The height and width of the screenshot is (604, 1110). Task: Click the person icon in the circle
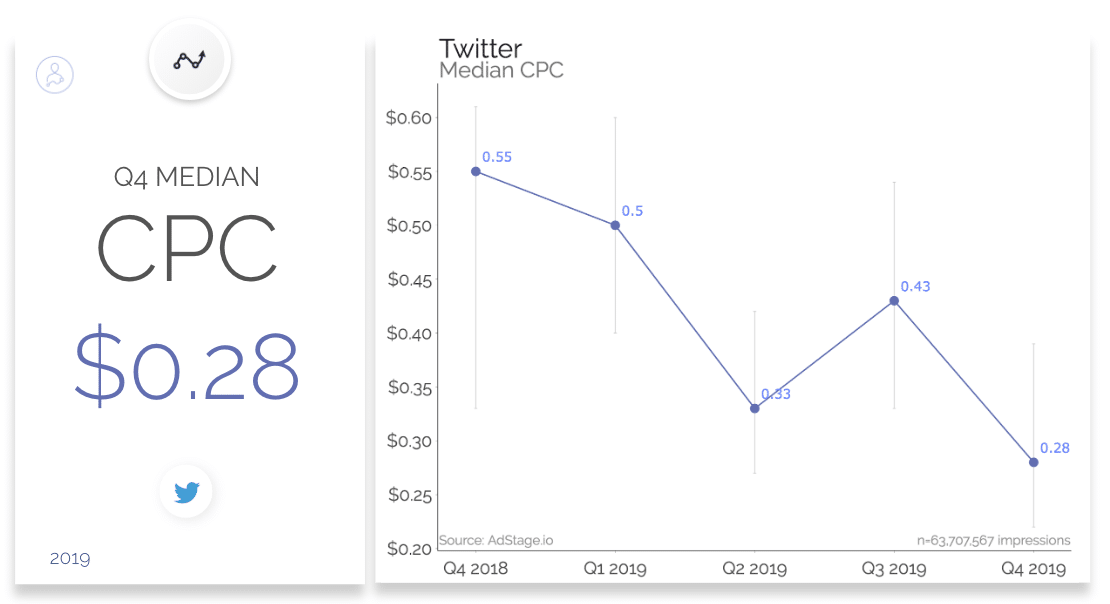[55, 74]
